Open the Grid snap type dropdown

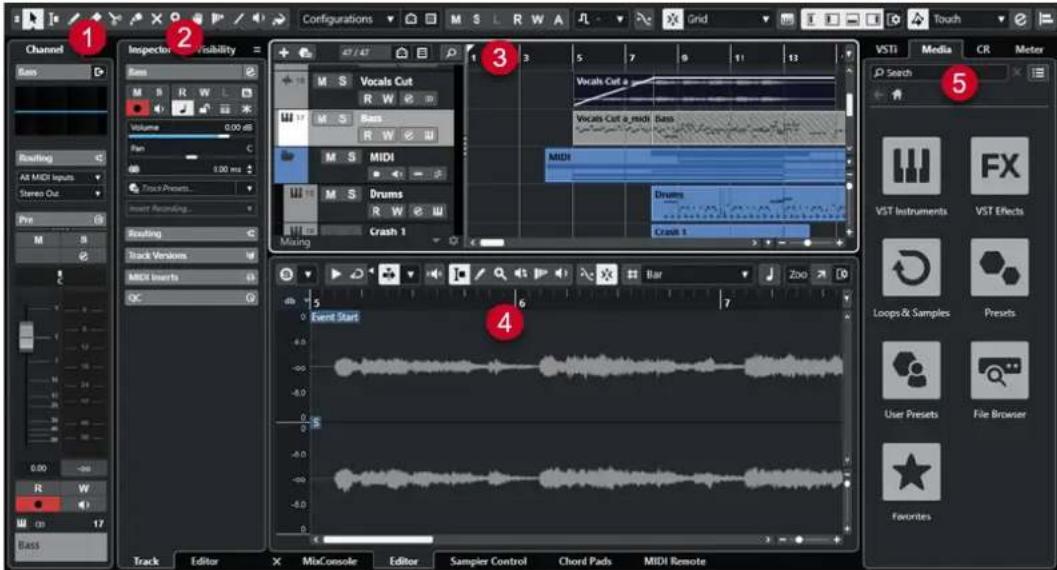[x=728, y=20]
